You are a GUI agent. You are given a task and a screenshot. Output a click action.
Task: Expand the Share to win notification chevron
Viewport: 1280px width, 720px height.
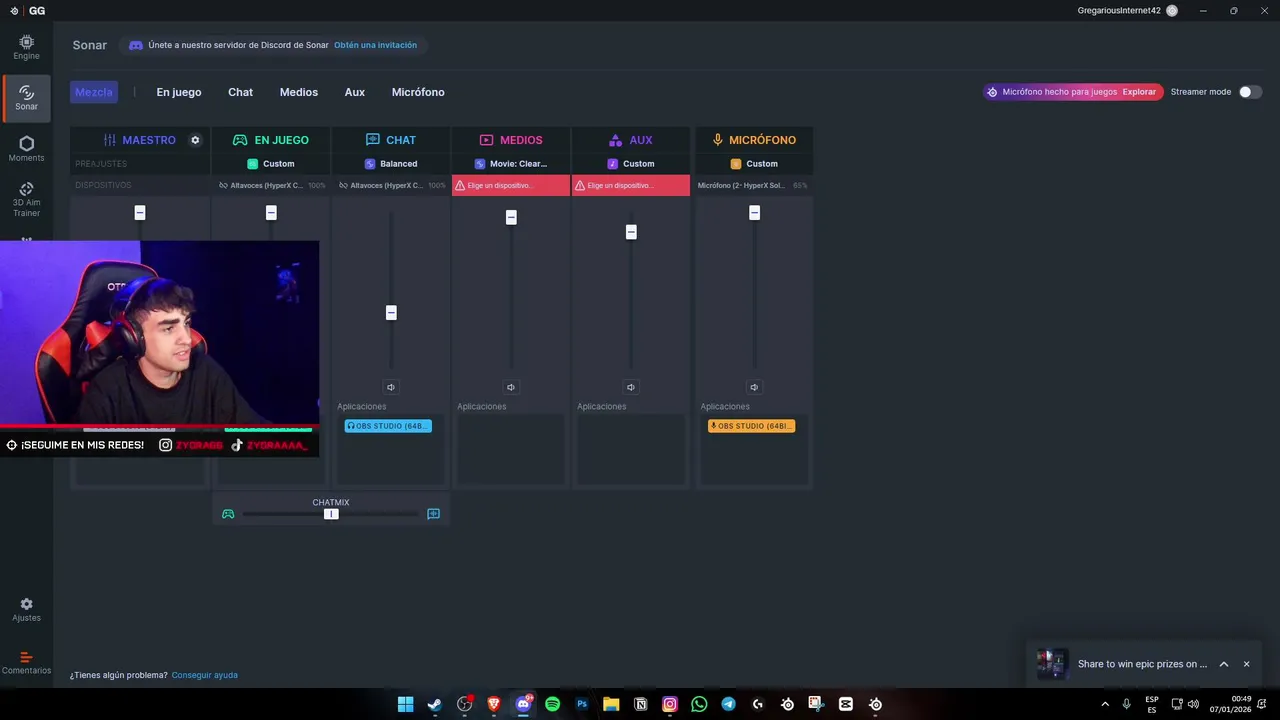coord(1223,664)
